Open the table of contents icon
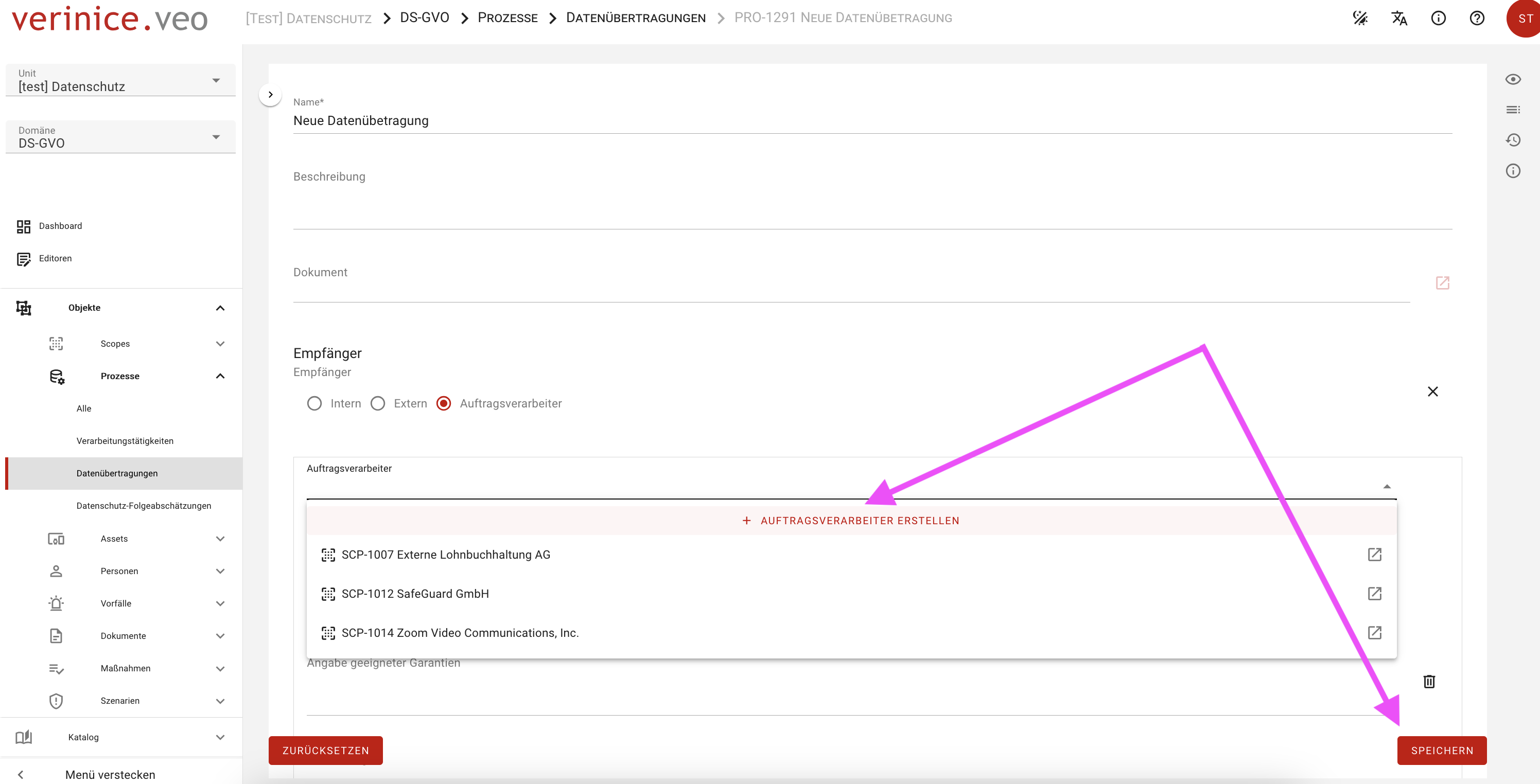The width and height of the screenshot is (1540, 784). [x=1513, y=110]
